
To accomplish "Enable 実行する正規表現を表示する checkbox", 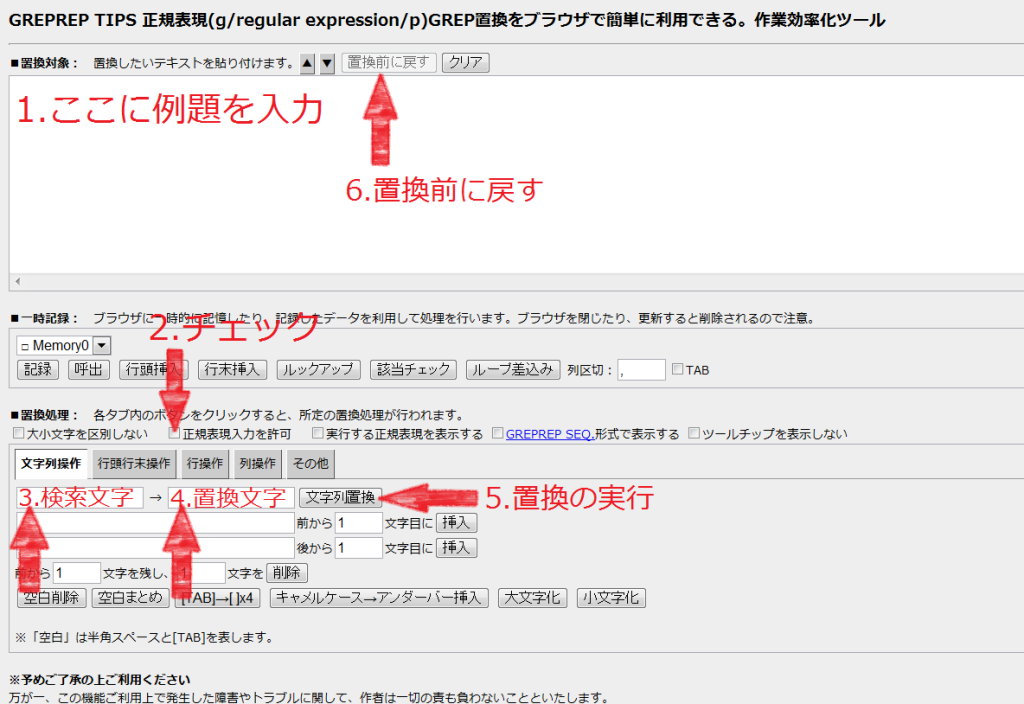I will pos(318,434).
